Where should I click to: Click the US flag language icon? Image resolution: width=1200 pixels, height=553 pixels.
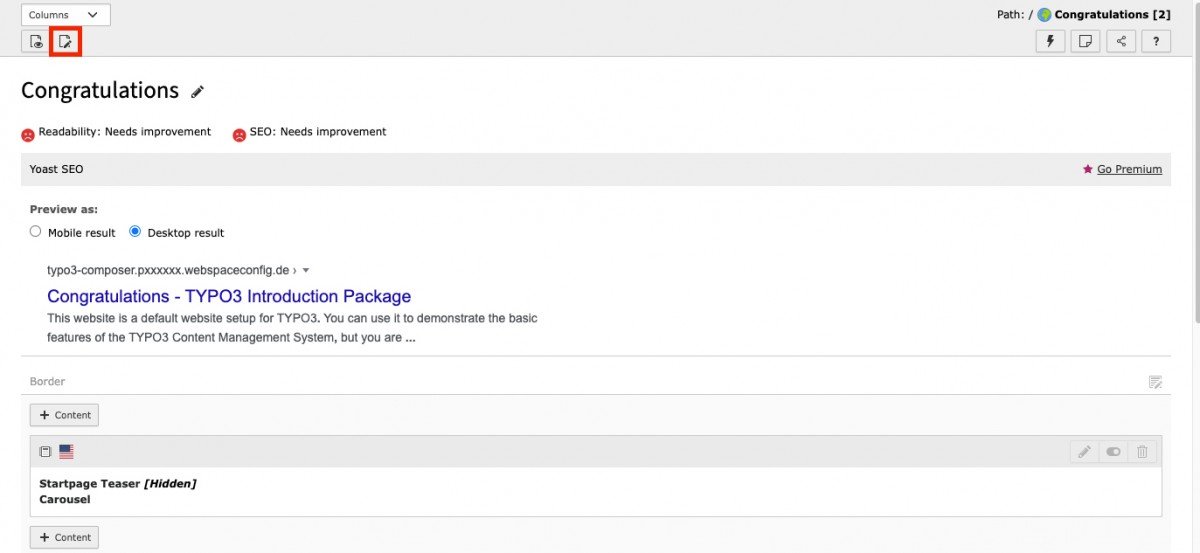(x=66, y=452)
